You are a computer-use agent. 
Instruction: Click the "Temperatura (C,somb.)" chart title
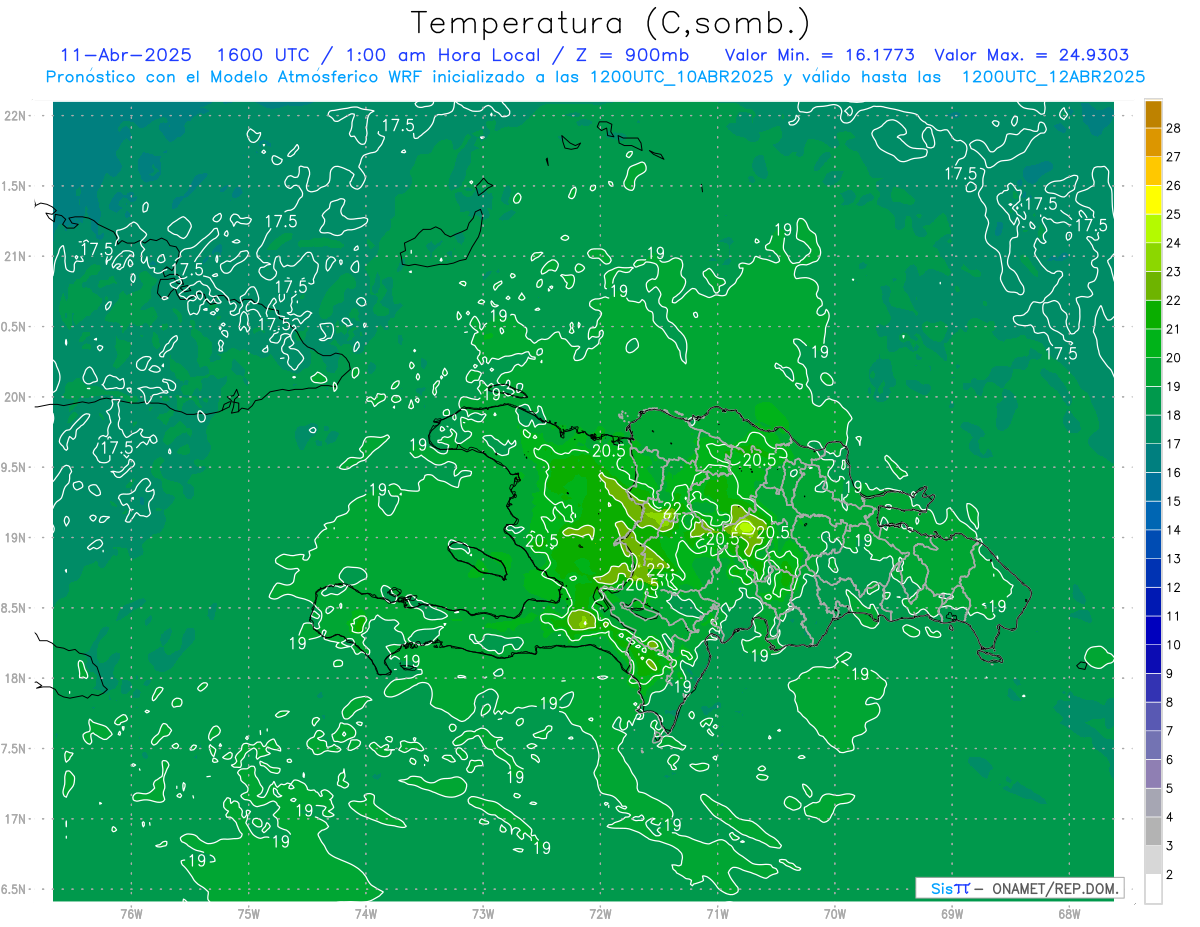point(611,23)
